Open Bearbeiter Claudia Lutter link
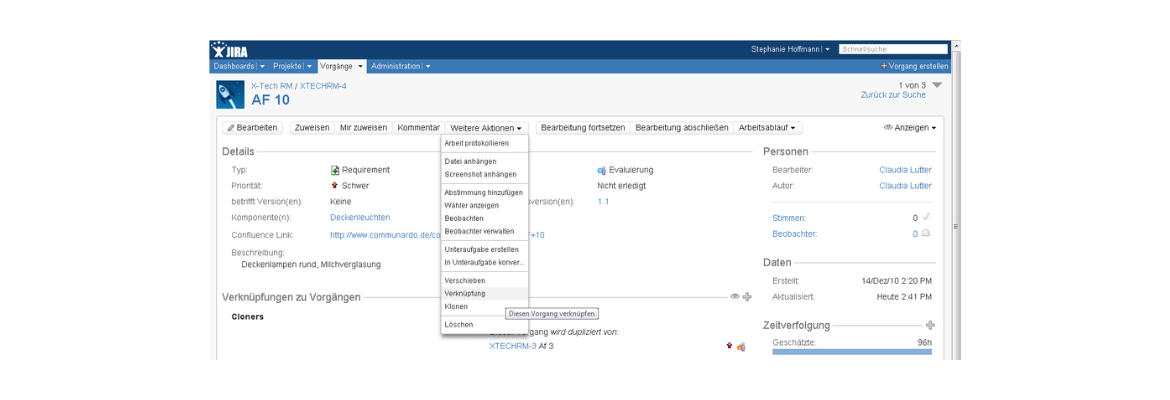 click(x=905, y=170)
